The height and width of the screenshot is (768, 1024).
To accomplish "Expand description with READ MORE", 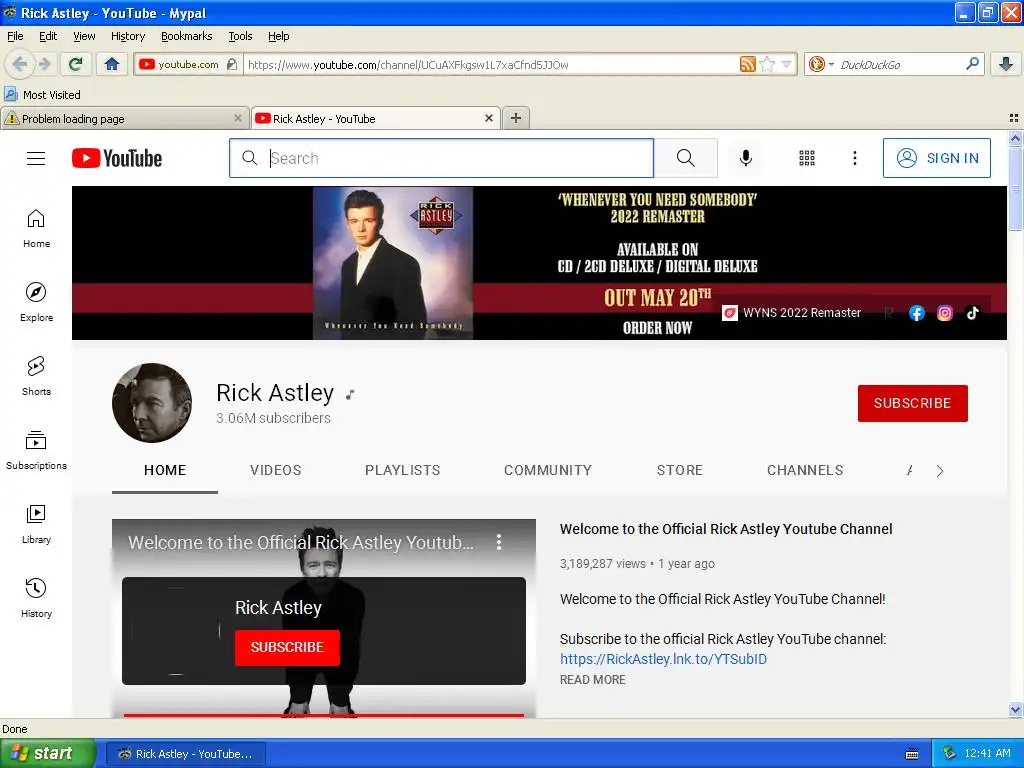I will [x=592, y=680].
